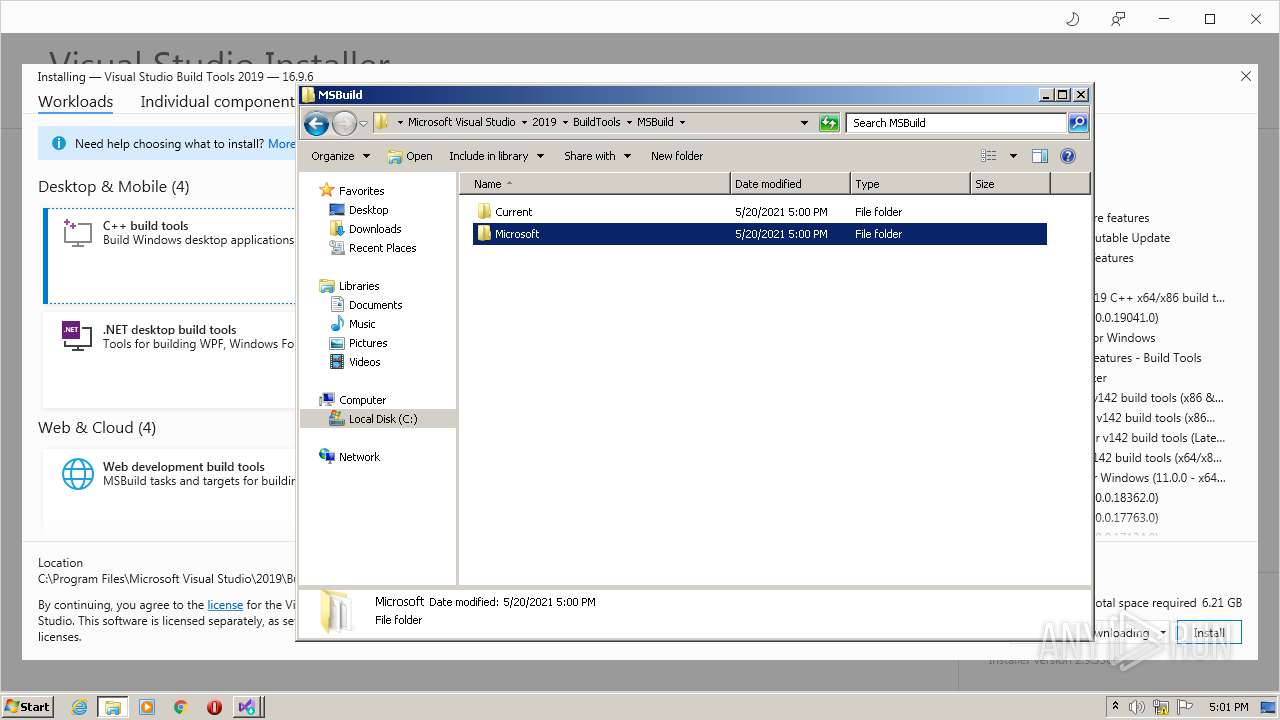Select the Current folder row
The image size is (1280, 720).
[x=760, y=212]
